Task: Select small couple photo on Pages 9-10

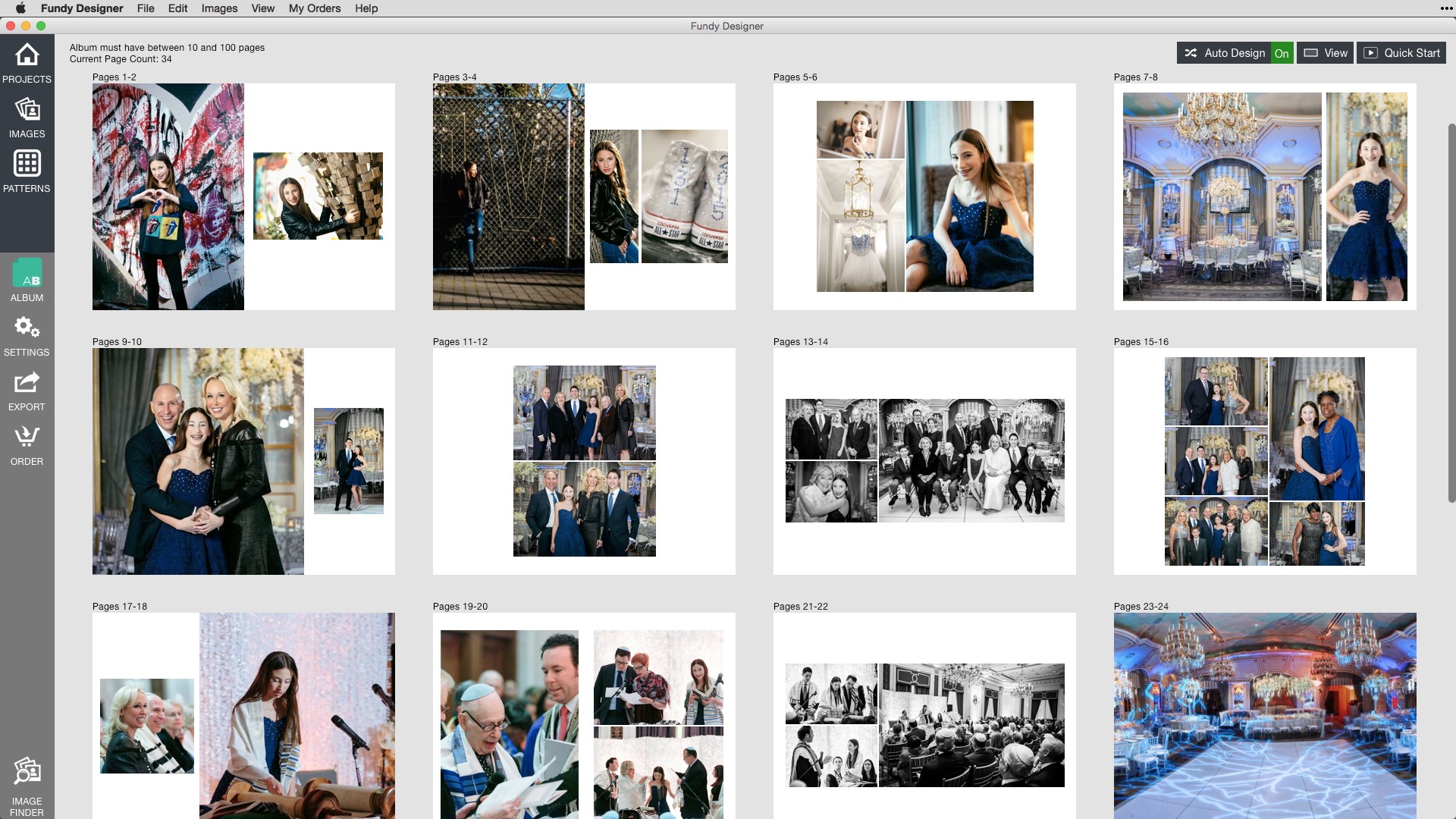Action: [349, 461]
